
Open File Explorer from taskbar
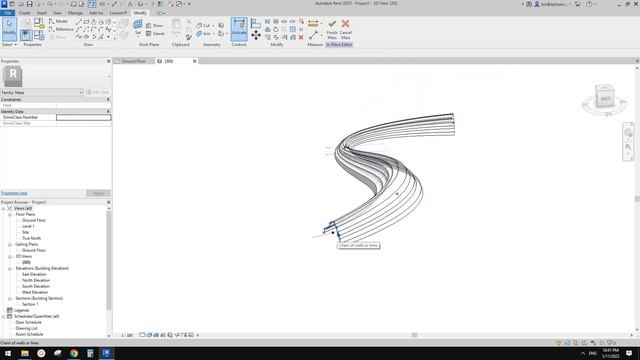25,353
